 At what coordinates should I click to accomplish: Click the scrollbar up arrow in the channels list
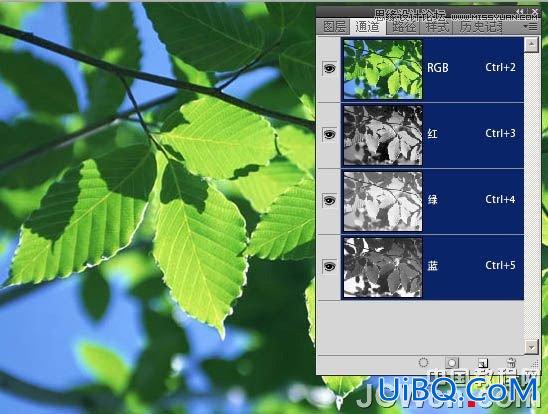[x=531, y=44]
